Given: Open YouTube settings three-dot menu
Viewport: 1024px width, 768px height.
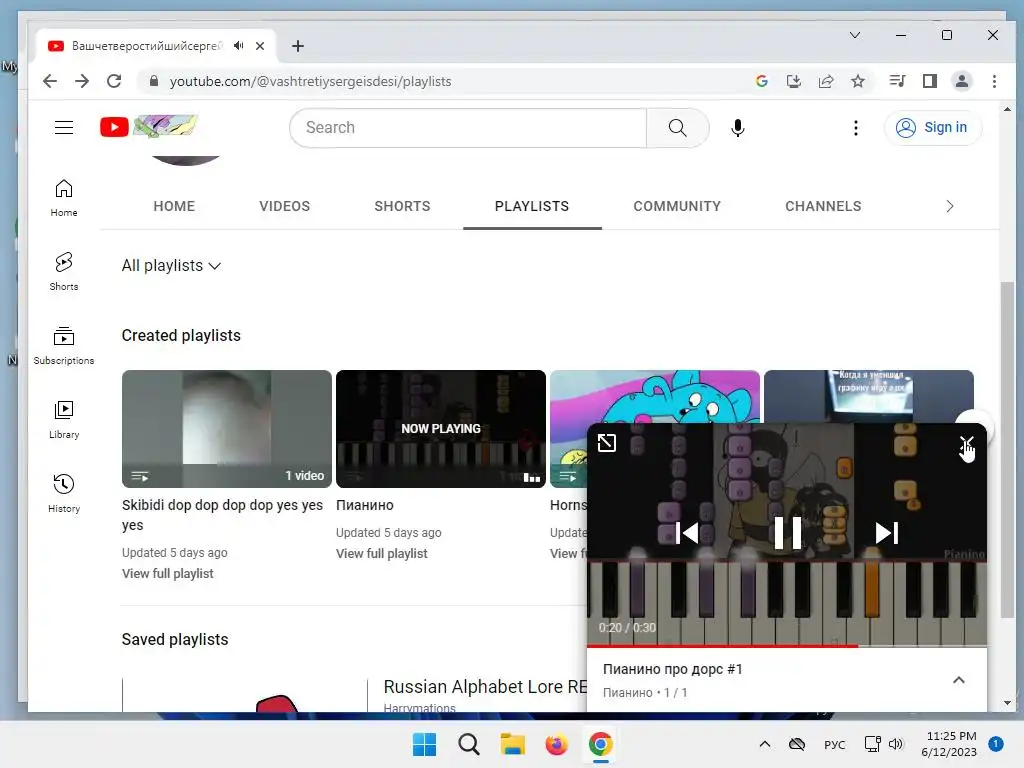Looking at the screenshot, I should click(x=856, y=128).
